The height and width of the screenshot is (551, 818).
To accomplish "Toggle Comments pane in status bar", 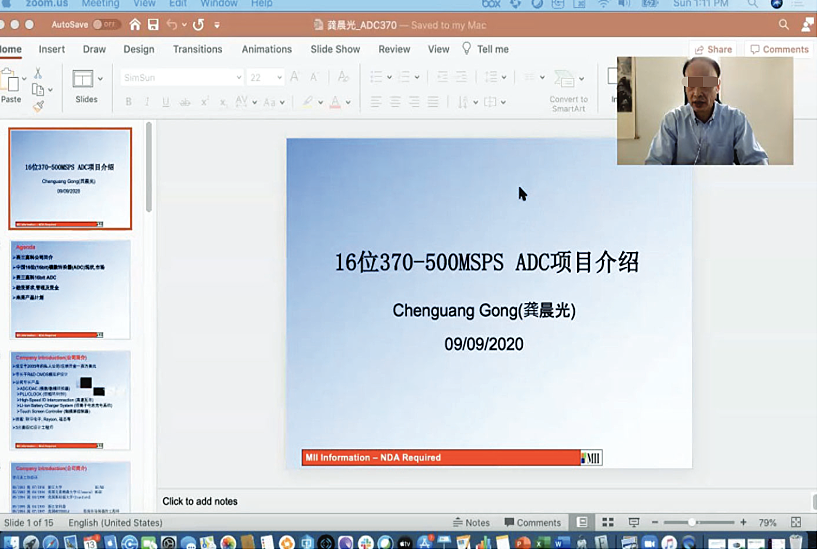I will click(533, 522).
